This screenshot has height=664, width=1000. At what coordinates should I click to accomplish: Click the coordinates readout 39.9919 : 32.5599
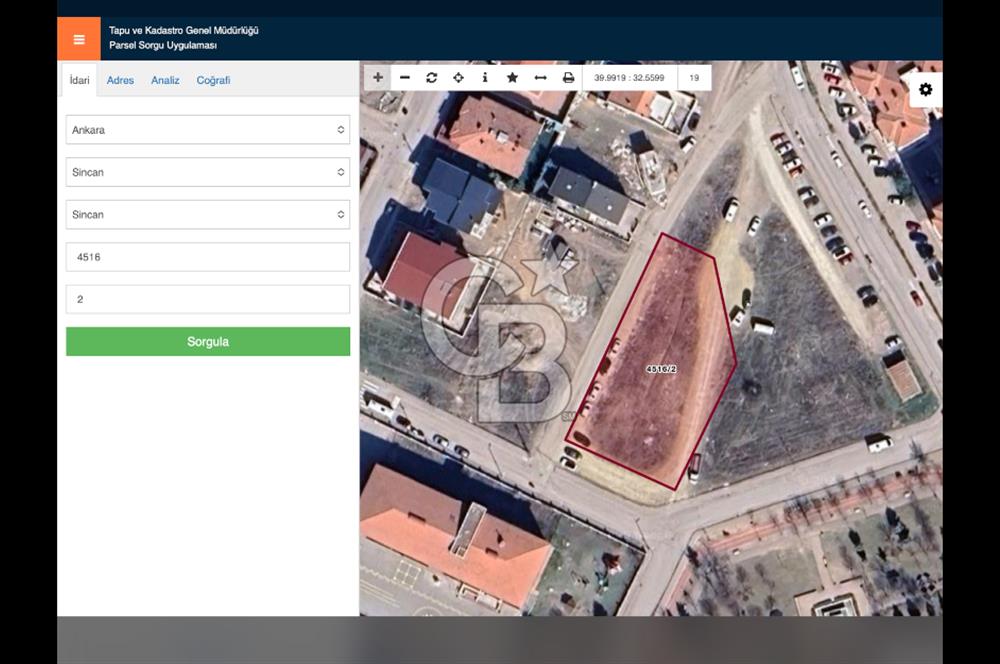coord(629,78)
